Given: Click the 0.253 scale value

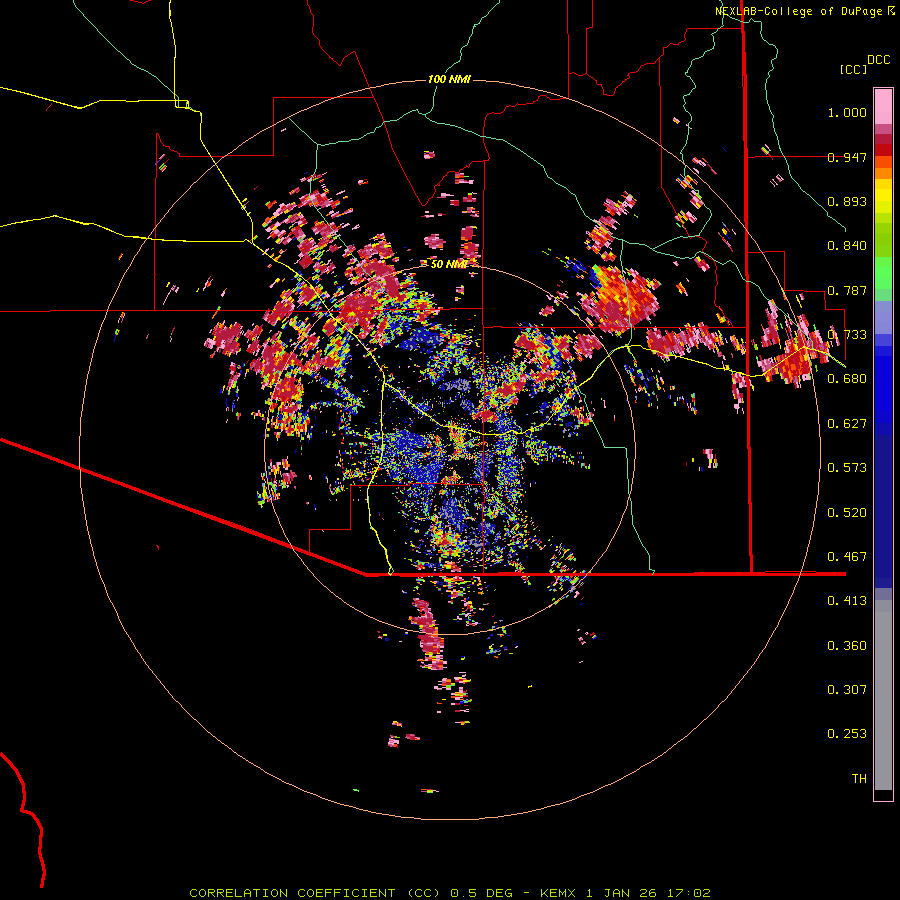Looking at the screenshot, I should [x=847, y=734].
